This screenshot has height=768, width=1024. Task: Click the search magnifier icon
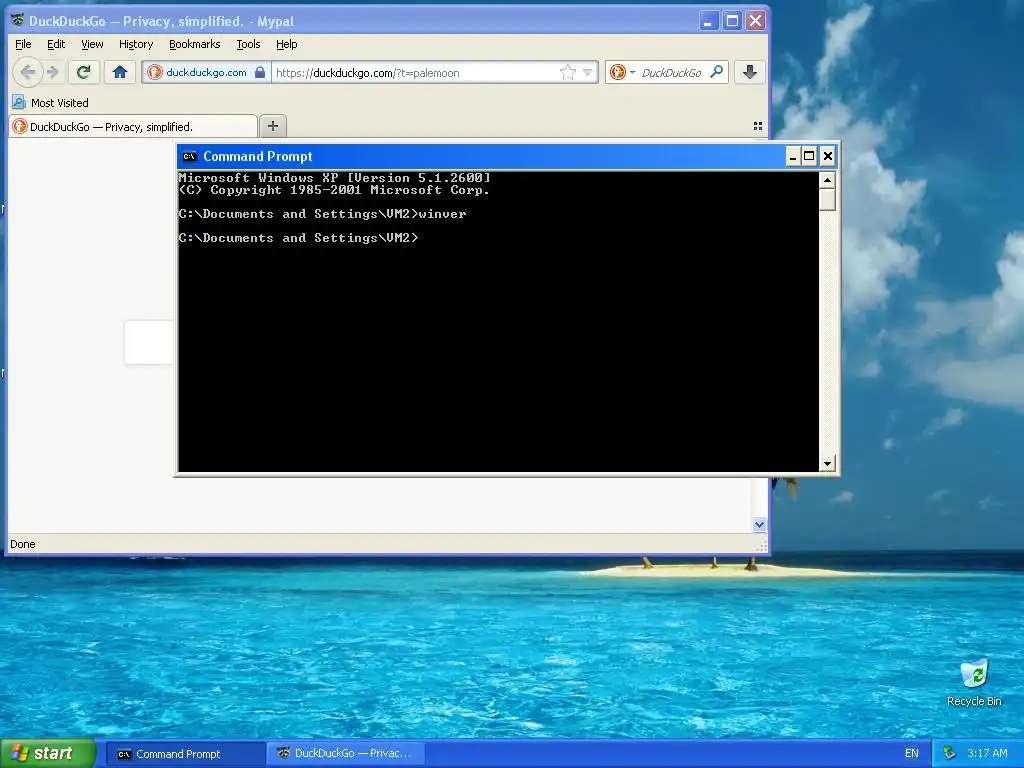[x=716, y=72]
